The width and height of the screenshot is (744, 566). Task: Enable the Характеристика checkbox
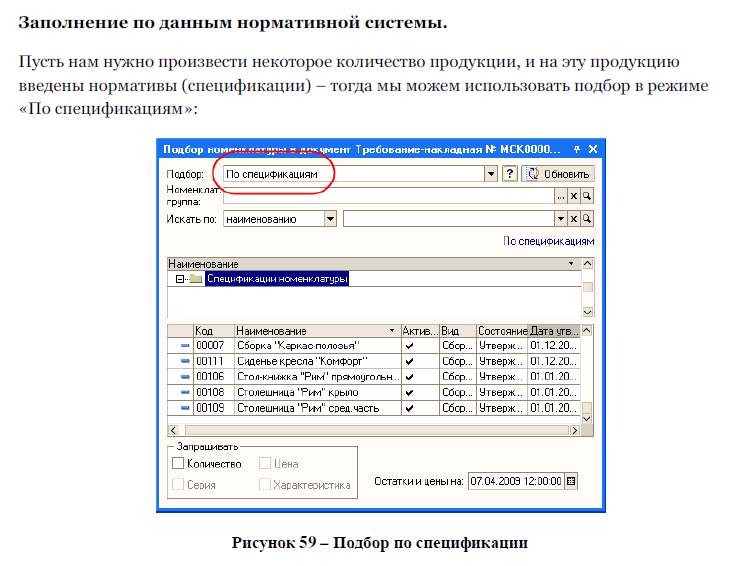(265, 484)
